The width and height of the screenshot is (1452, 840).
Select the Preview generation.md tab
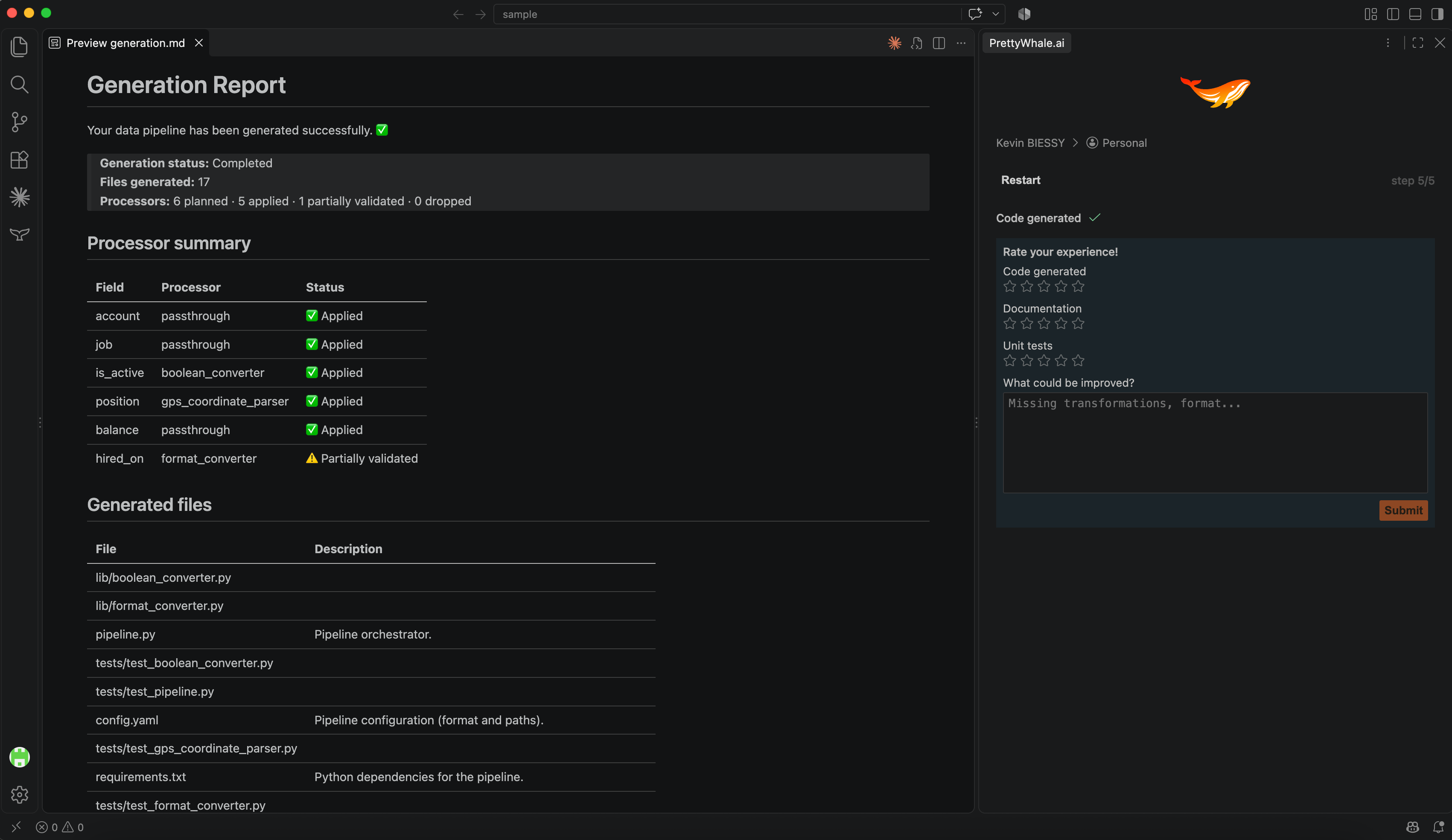125,43
